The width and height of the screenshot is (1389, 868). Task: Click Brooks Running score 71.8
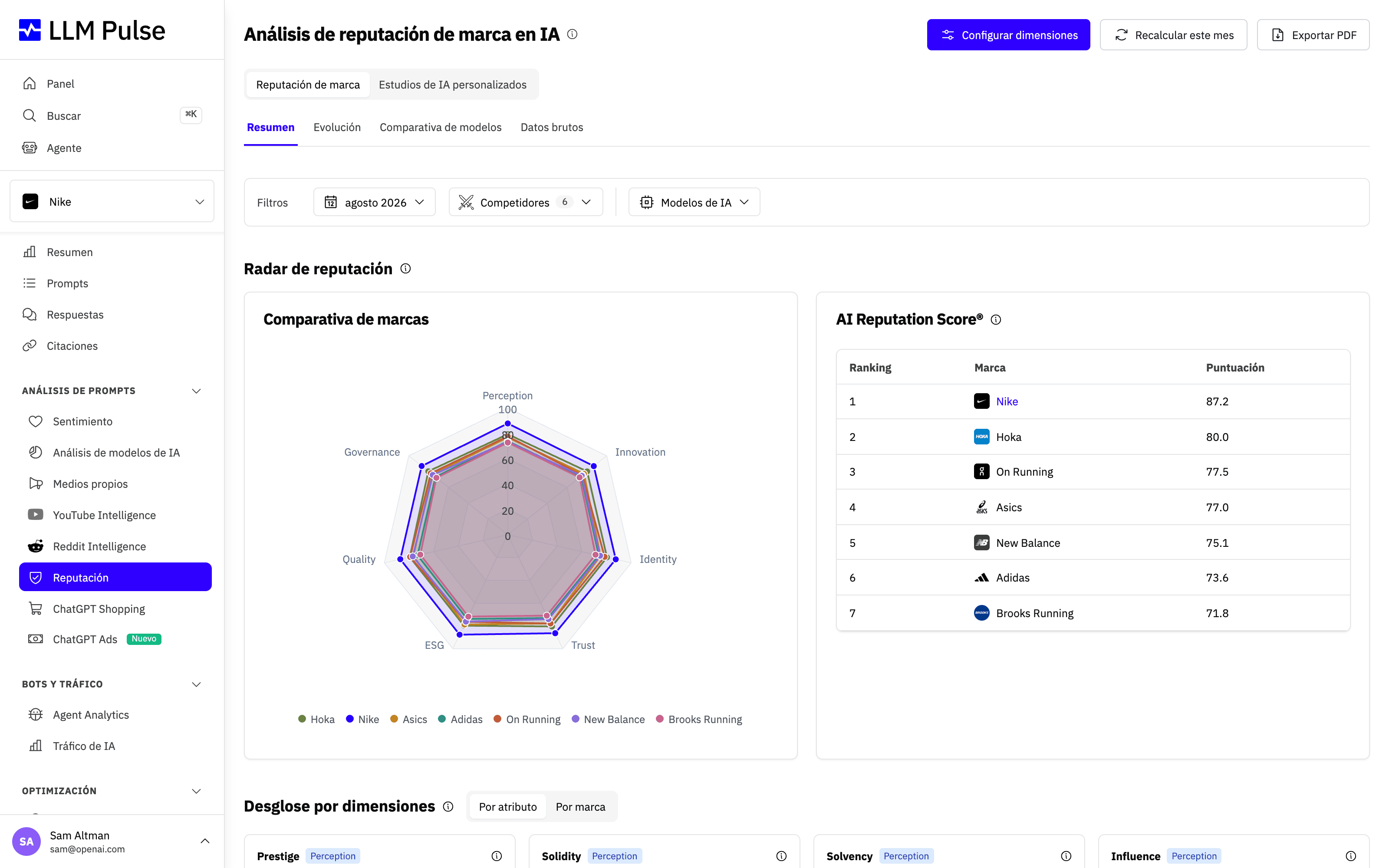pyautogui.click(x=1217, y=613)
